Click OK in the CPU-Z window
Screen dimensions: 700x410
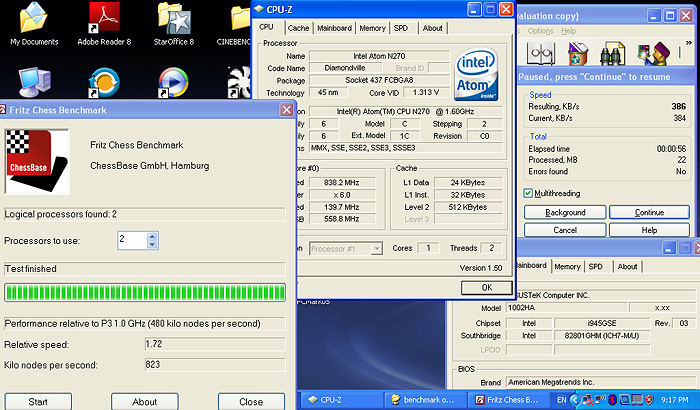pos(487,288)
